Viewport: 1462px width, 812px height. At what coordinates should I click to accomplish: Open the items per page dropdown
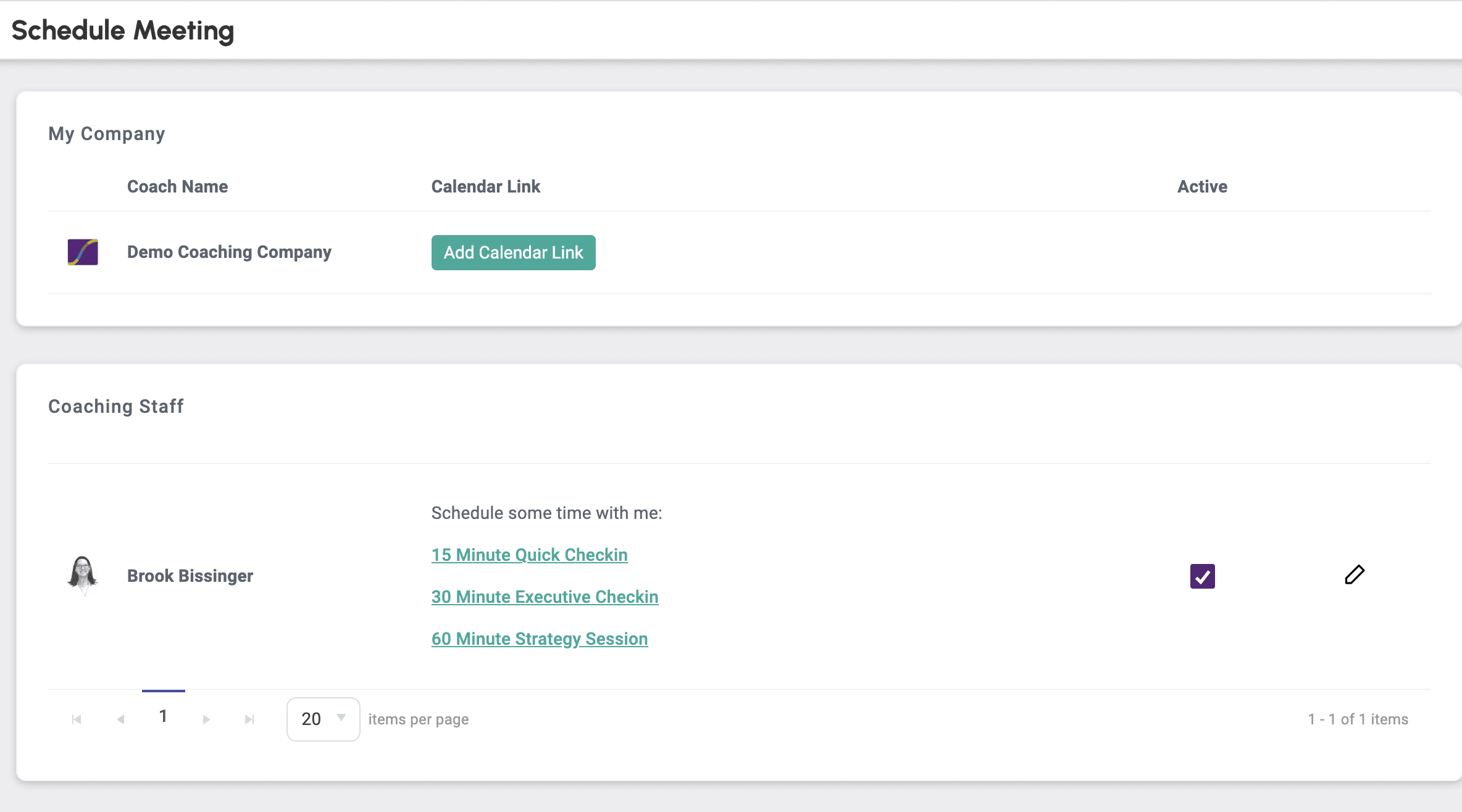(322, 719)
